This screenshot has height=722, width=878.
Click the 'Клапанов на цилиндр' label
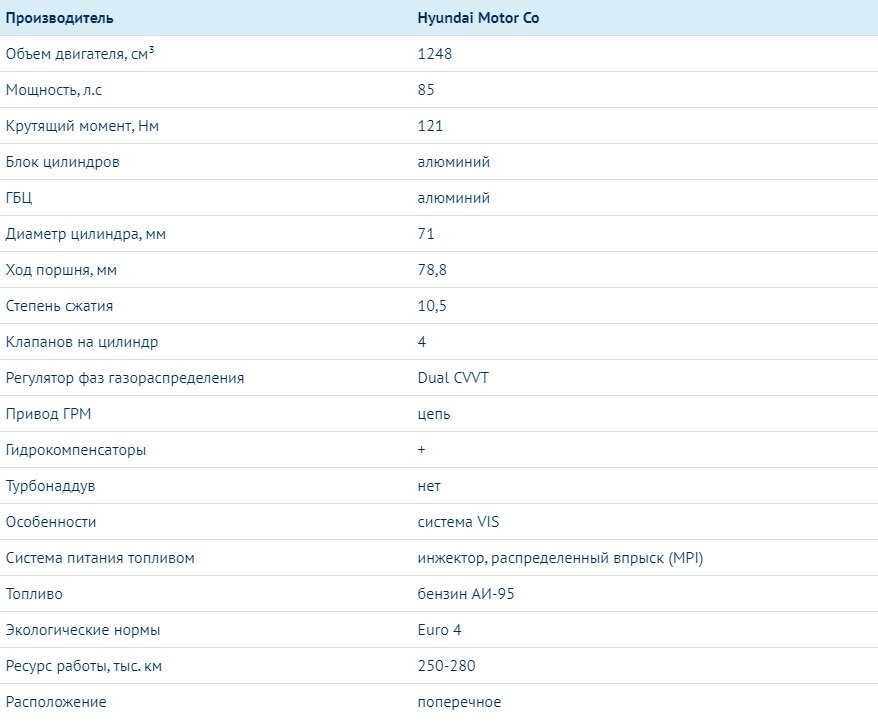tap(82, 342)
